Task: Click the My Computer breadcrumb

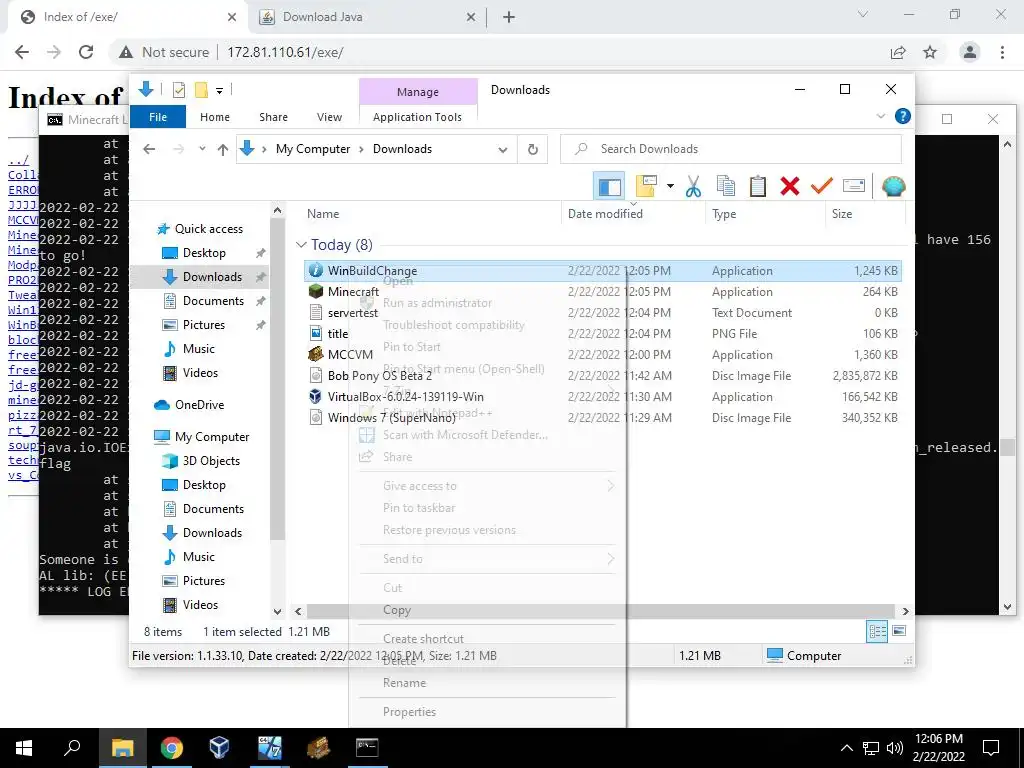Action: (x=313, y=150)
